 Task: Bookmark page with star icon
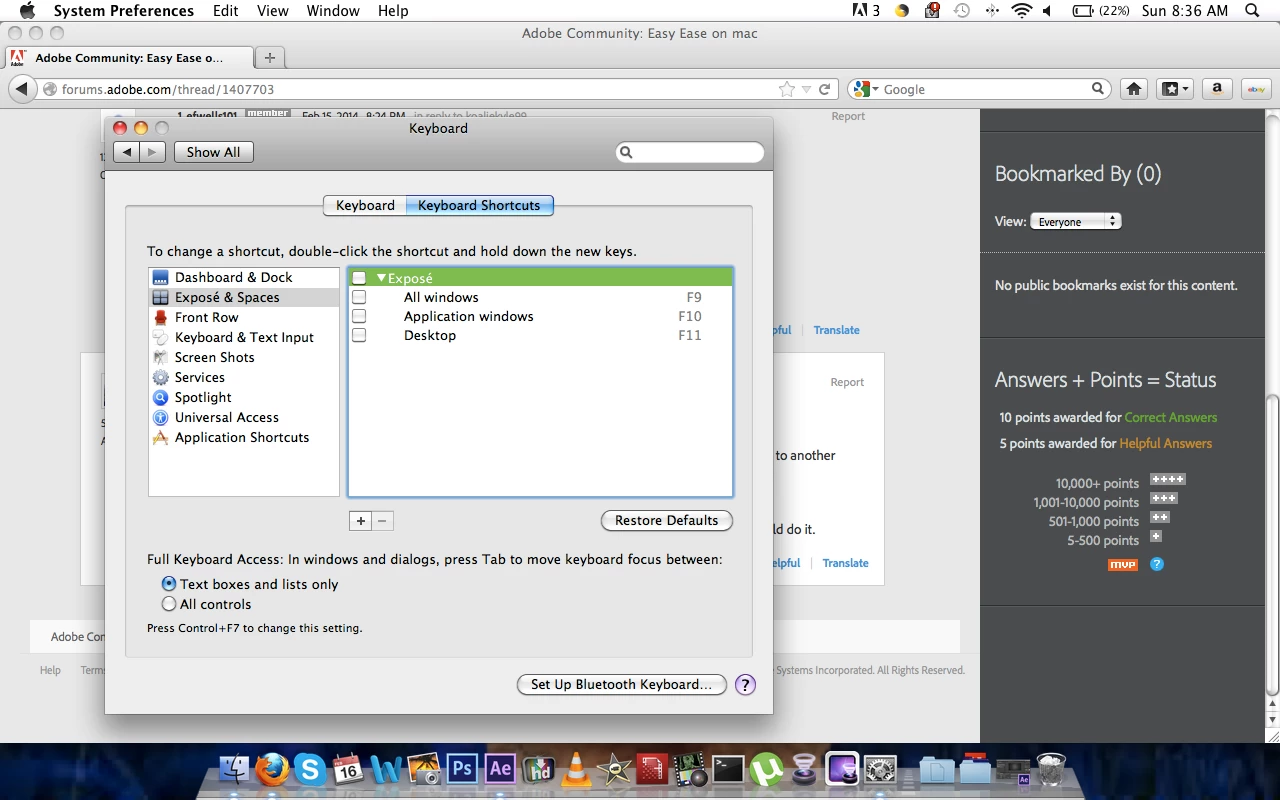click(787, 89)
